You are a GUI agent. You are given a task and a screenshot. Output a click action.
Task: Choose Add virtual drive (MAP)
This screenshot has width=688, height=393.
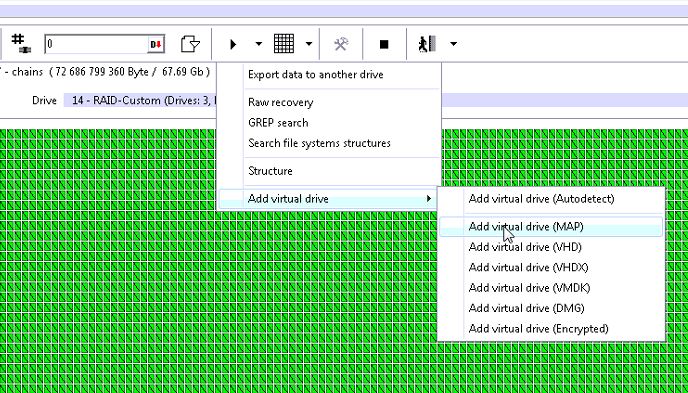tap(551, 227)
